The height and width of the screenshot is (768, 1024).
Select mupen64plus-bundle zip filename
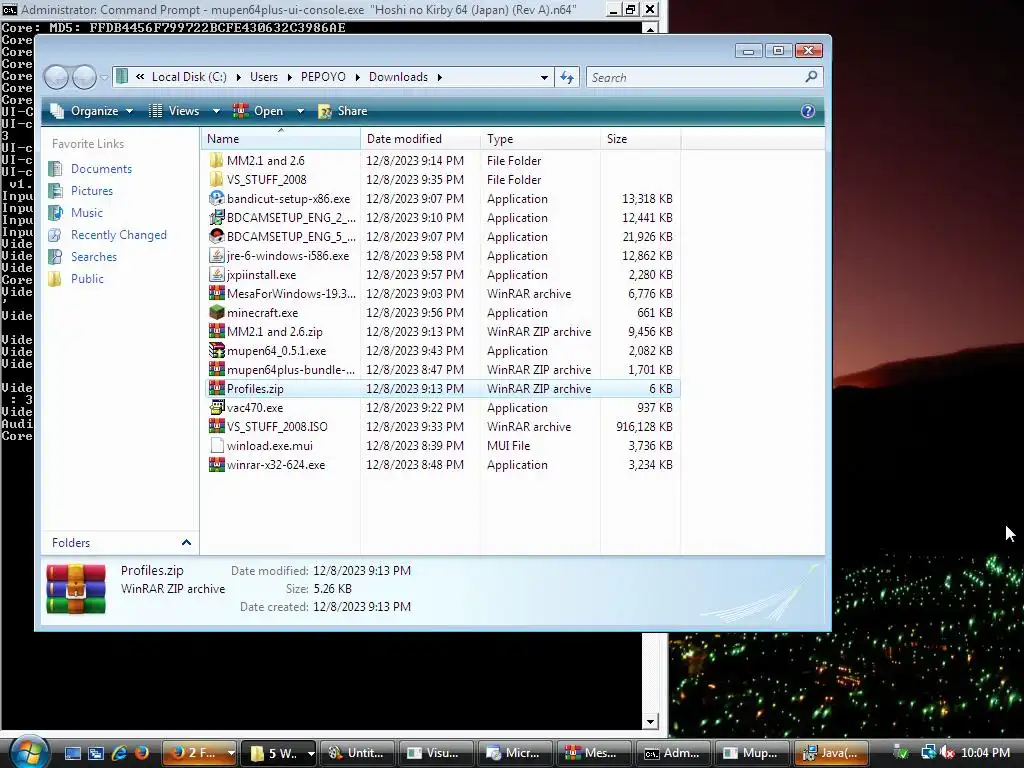click(291, 370)
